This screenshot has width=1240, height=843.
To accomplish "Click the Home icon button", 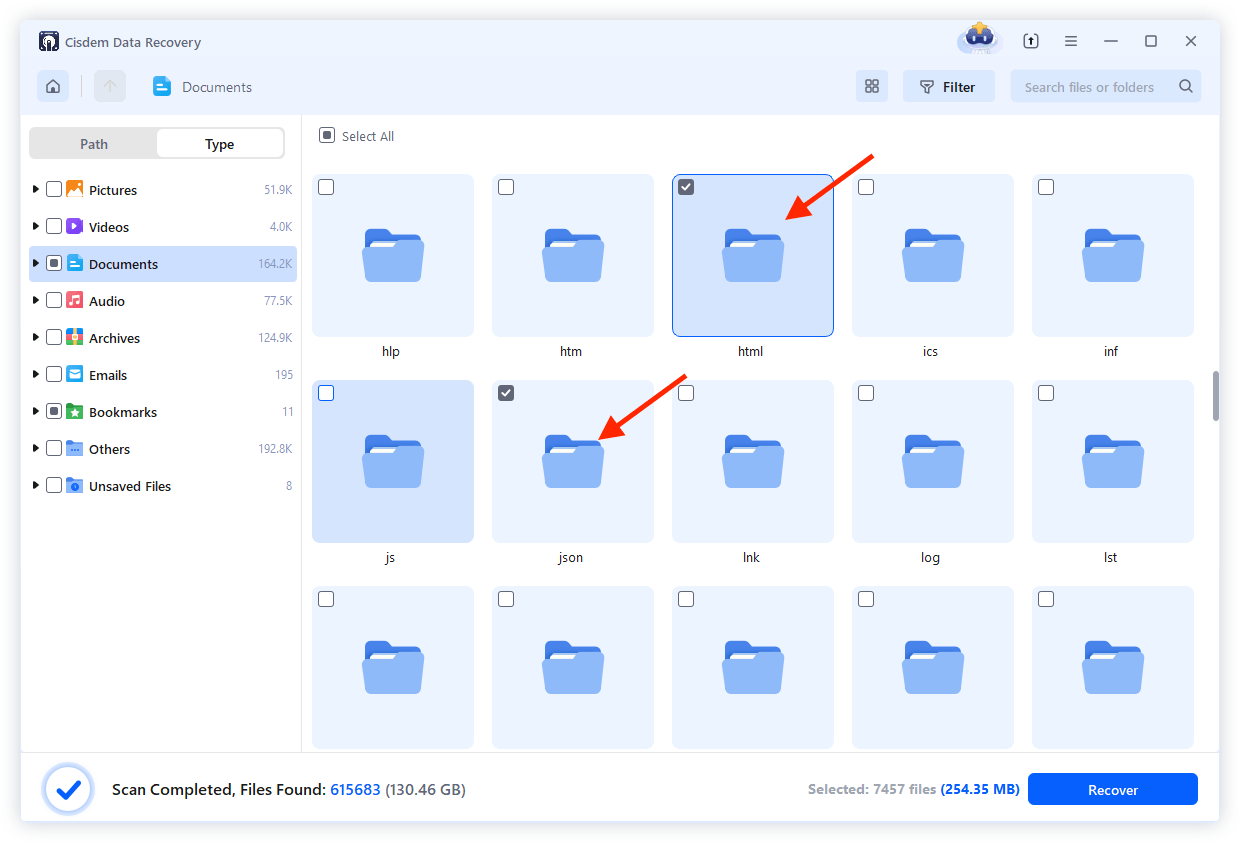I will (53, 87).
